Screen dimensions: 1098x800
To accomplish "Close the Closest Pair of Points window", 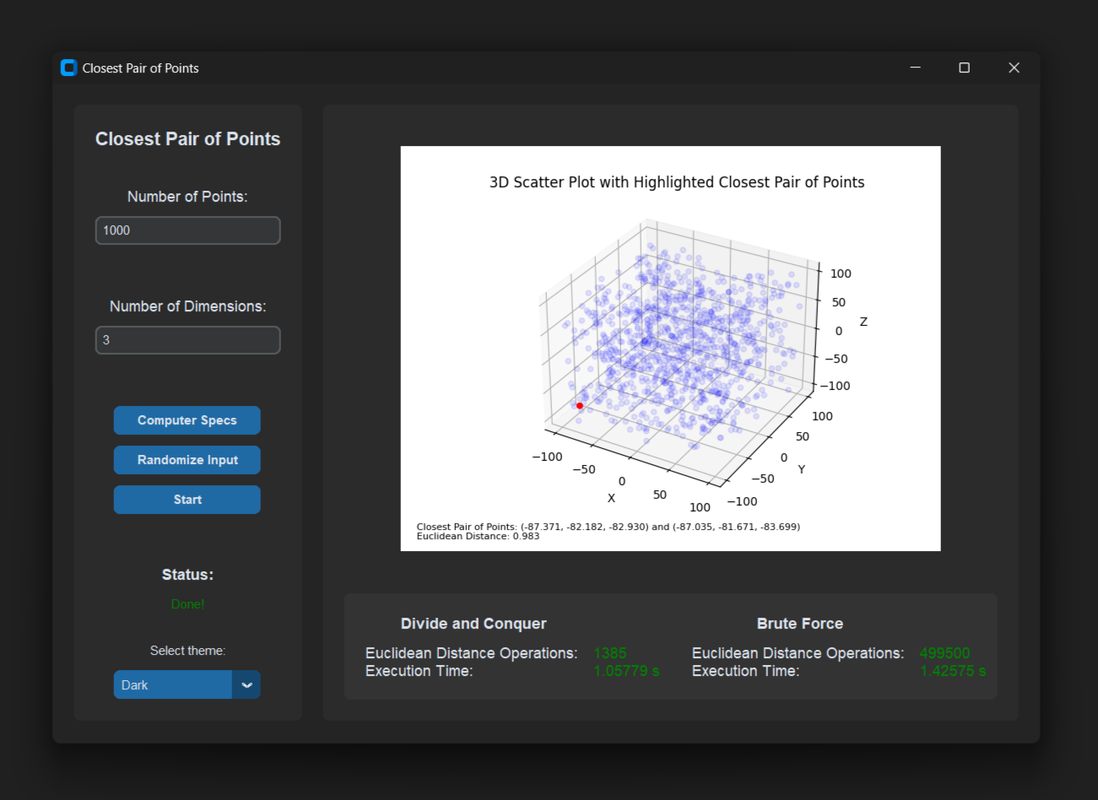I will point(1014,68).
